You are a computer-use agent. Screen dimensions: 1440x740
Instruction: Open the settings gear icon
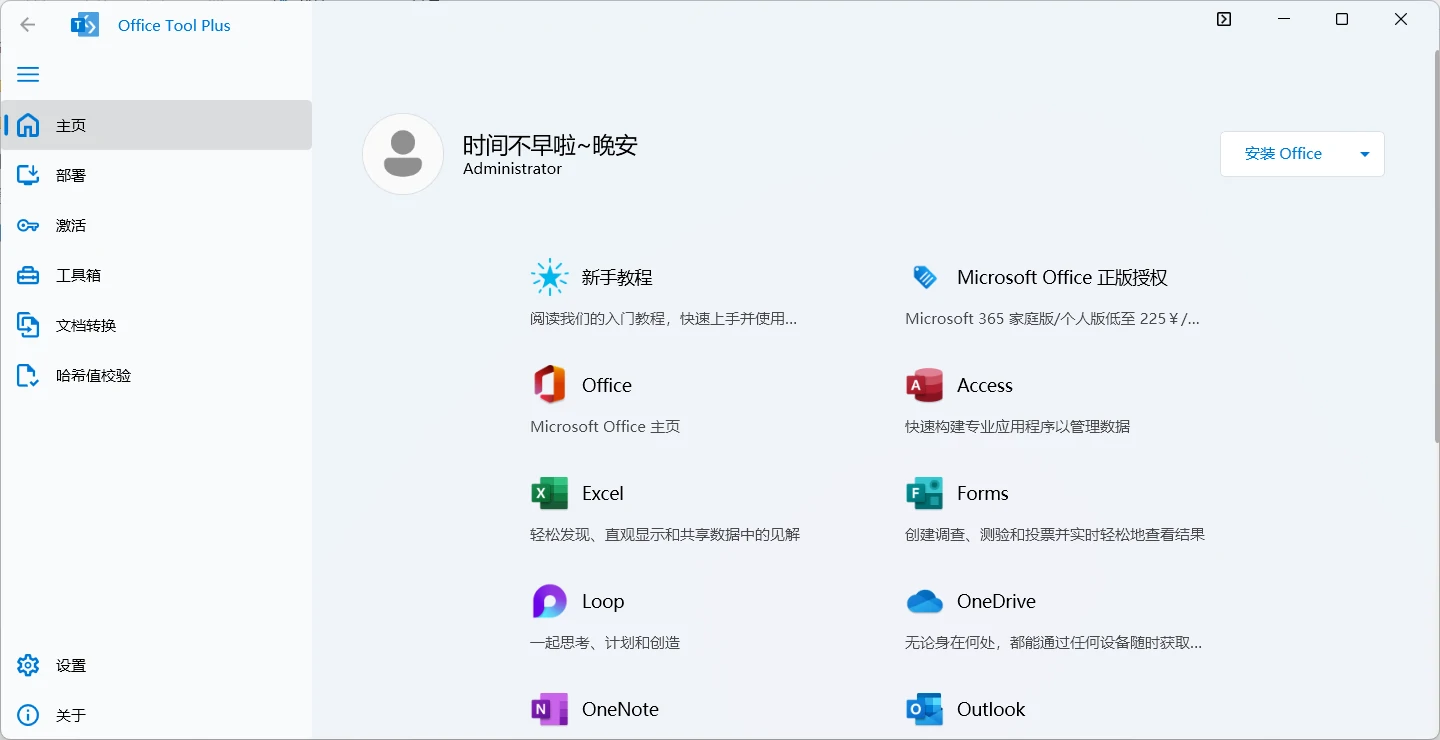coord(28,665)
